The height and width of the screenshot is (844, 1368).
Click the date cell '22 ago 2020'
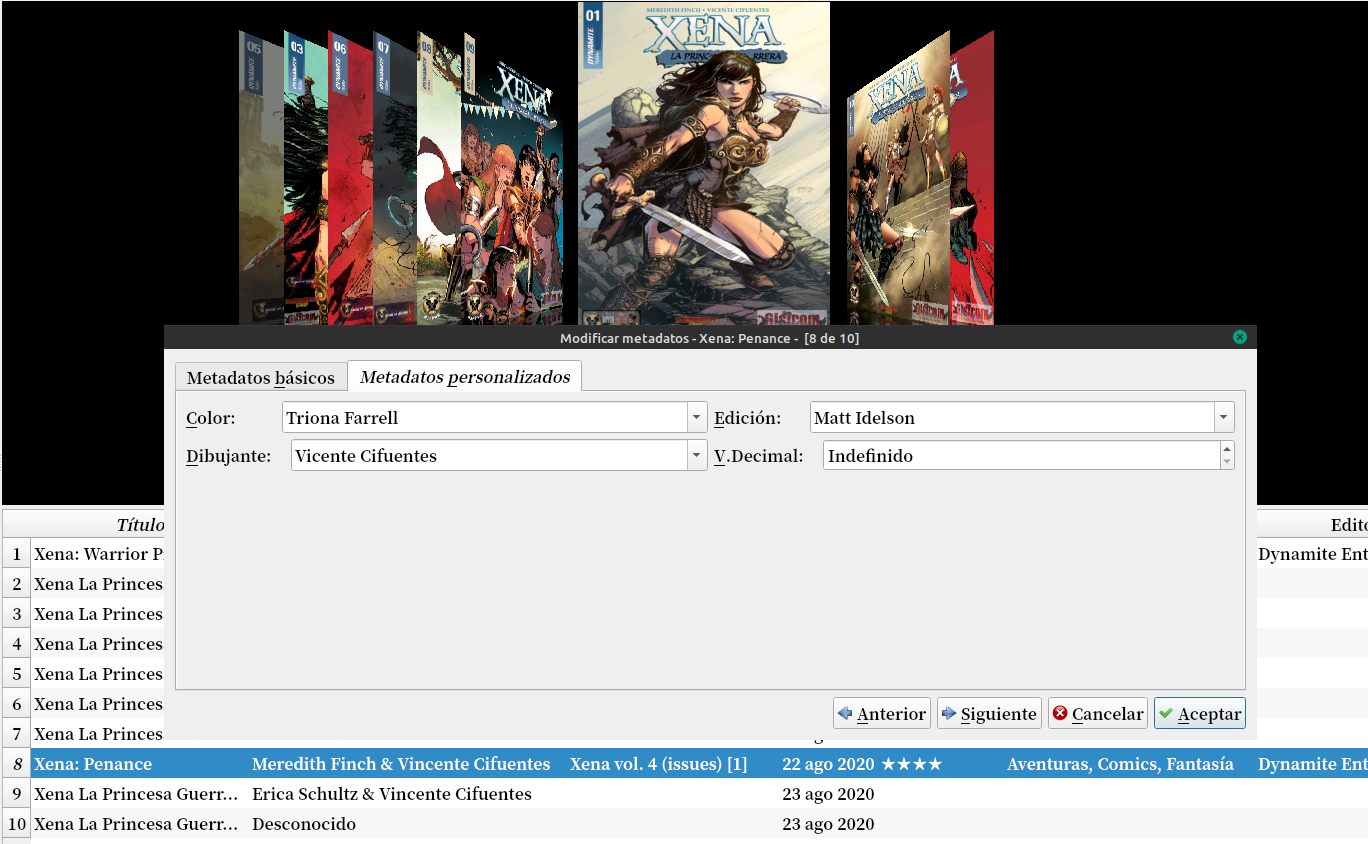pyautogui.click(x=828, y=764)
